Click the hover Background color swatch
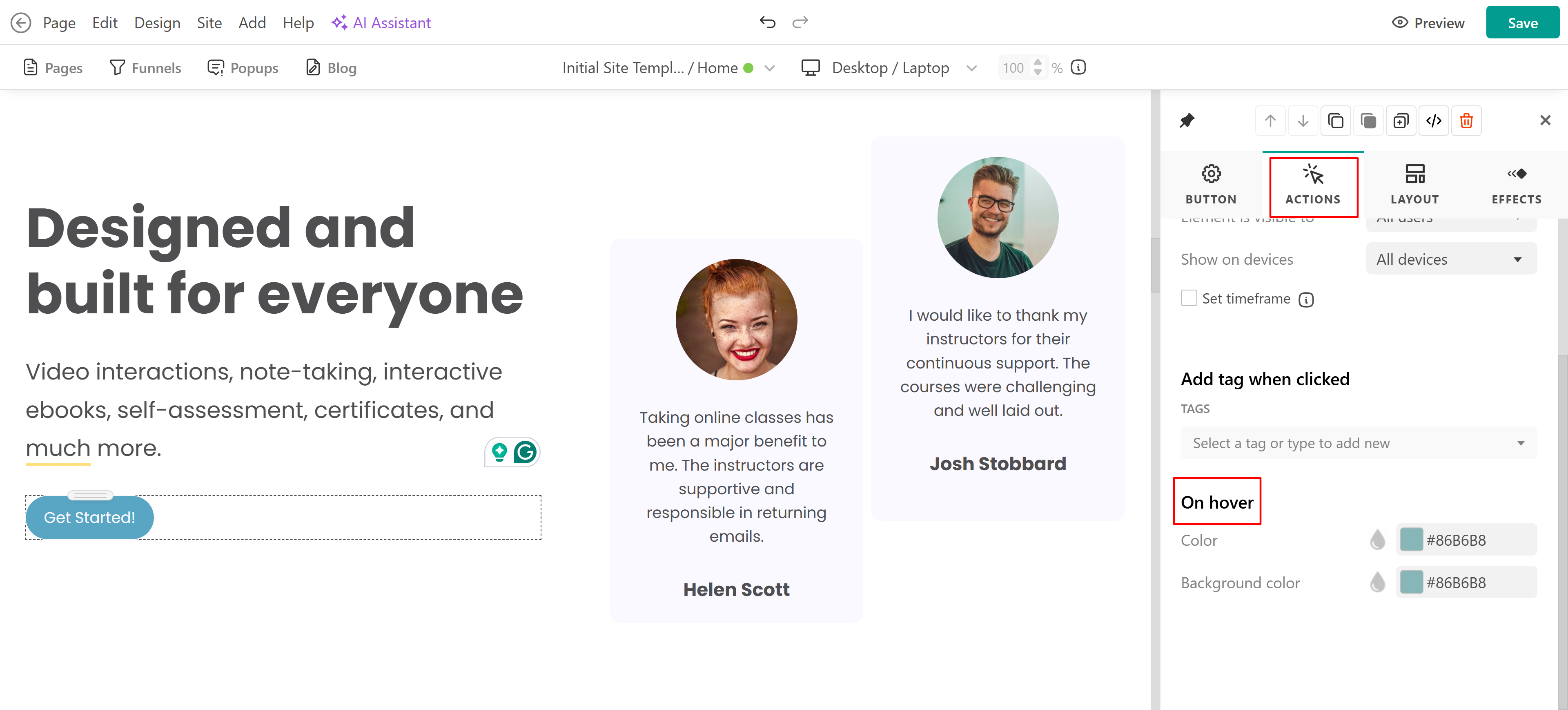The width and height of the screenshot is (1568, 710). (1411, 583)
